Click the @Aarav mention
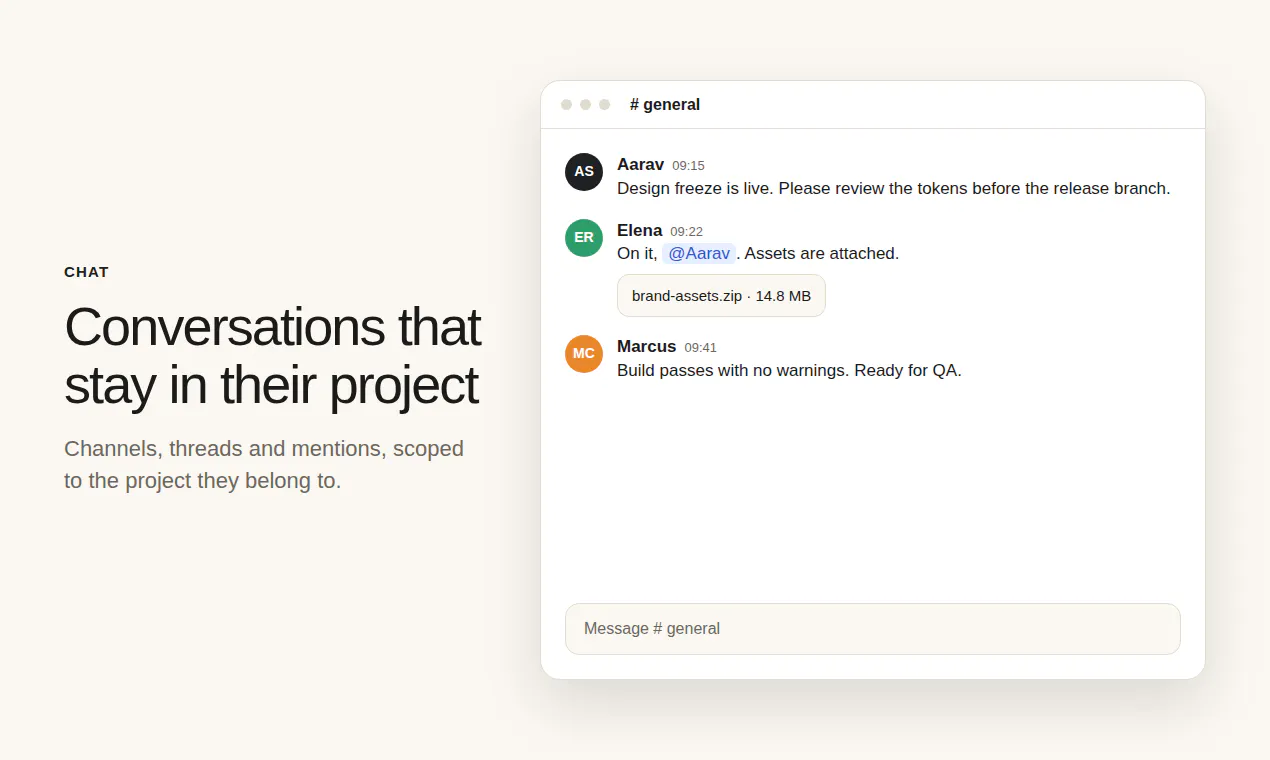Viewport: 1270px width, 760px height. point(699,254)
